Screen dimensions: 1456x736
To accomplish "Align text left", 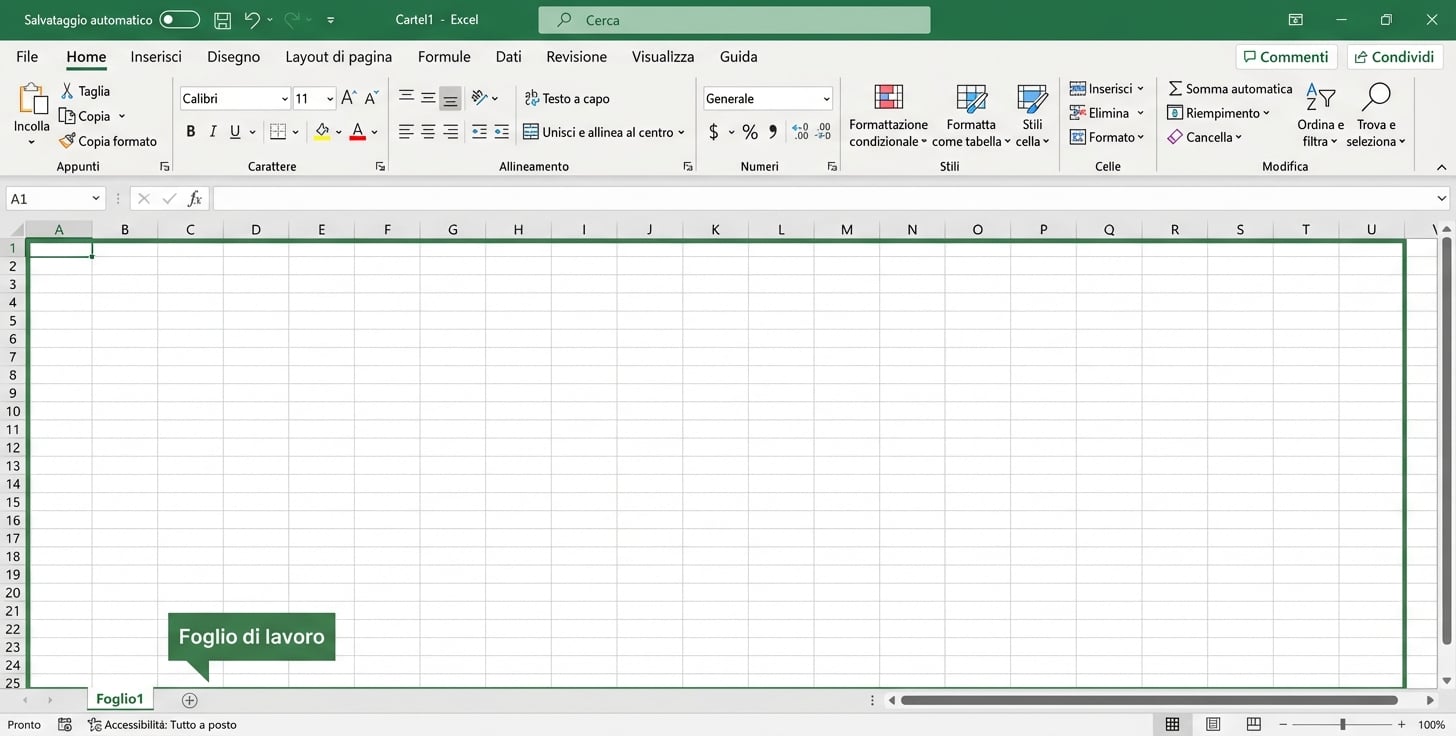I will tap(406, 132).
